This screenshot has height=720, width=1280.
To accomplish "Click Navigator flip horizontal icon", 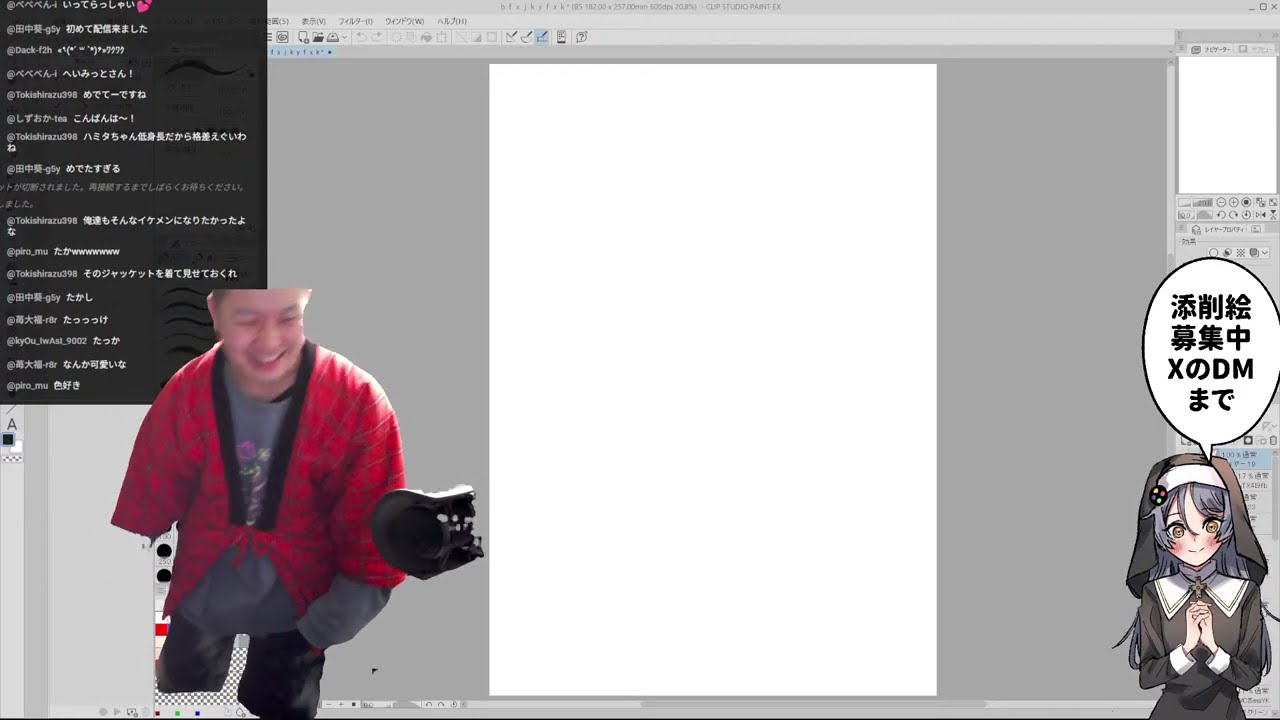I will pyautogui.click(x=1261, y=215).
